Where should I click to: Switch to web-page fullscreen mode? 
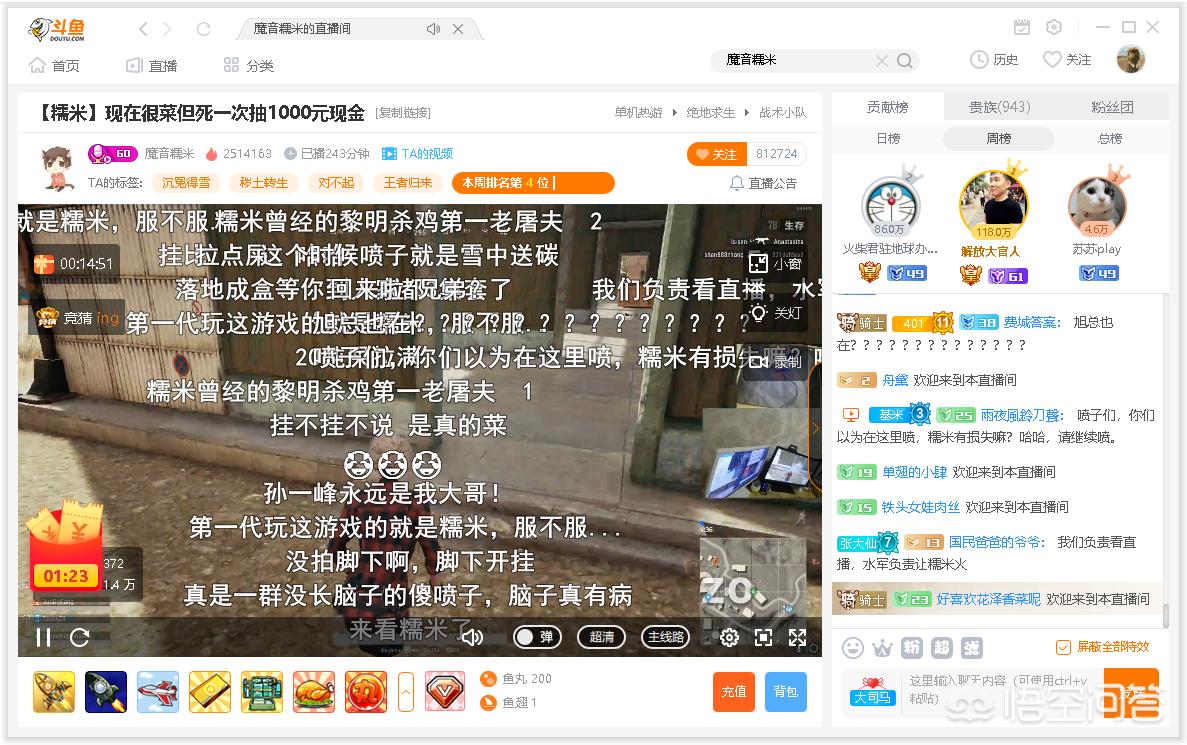point(764,637)
